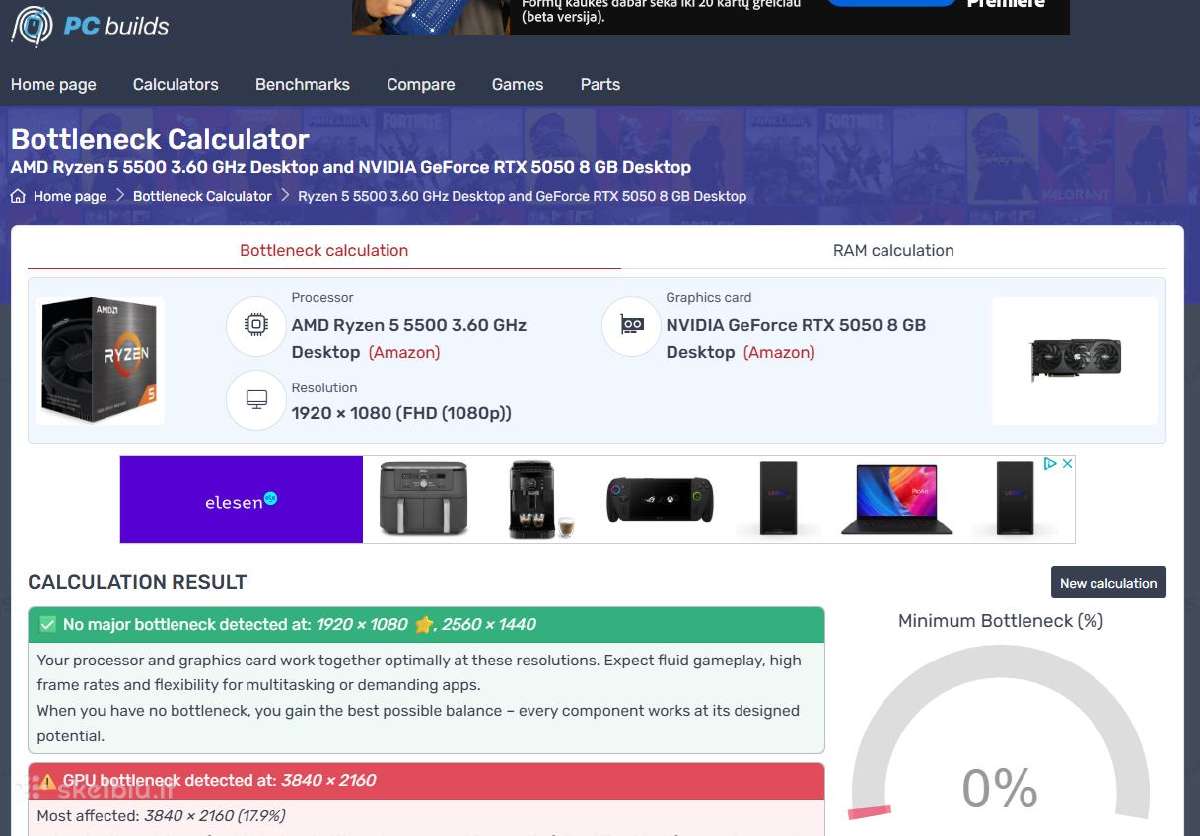
Task: Close the ad with the X icon
Action: tap(1067, 464)
